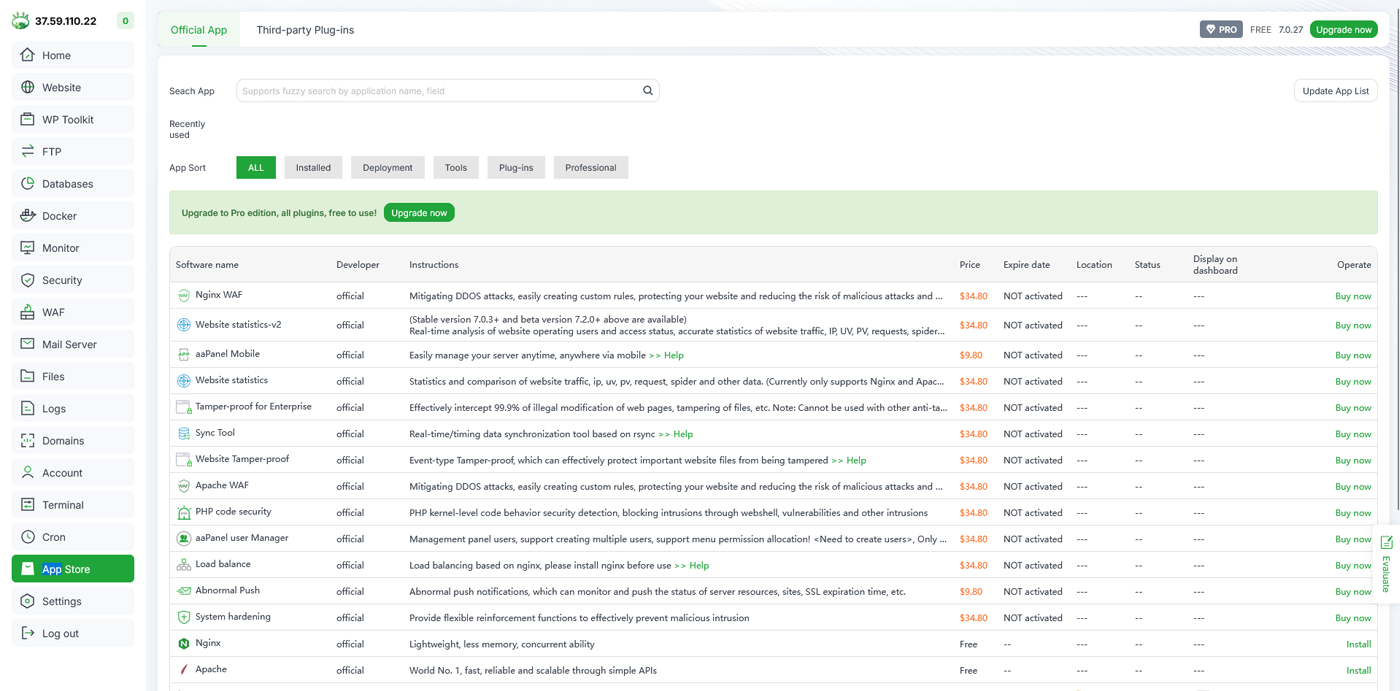Open the Settings menu item
Image resolution: width=1400 pixels, height=691 pixels.
click(61, 601)
